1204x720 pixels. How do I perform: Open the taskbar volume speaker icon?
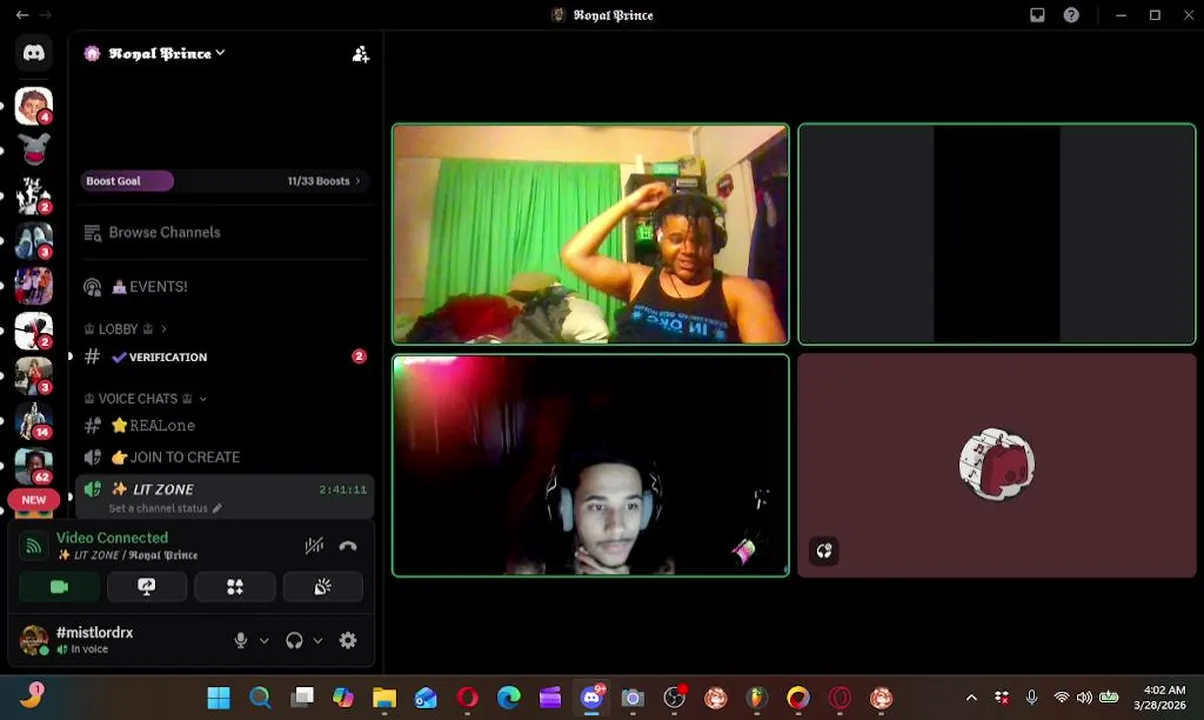click(x=1084, y=698)
